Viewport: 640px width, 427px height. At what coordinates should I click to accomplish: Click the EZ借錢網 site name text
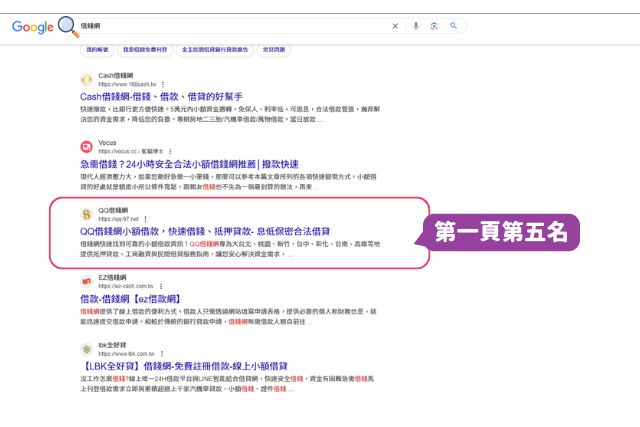[x=112, y=278]
